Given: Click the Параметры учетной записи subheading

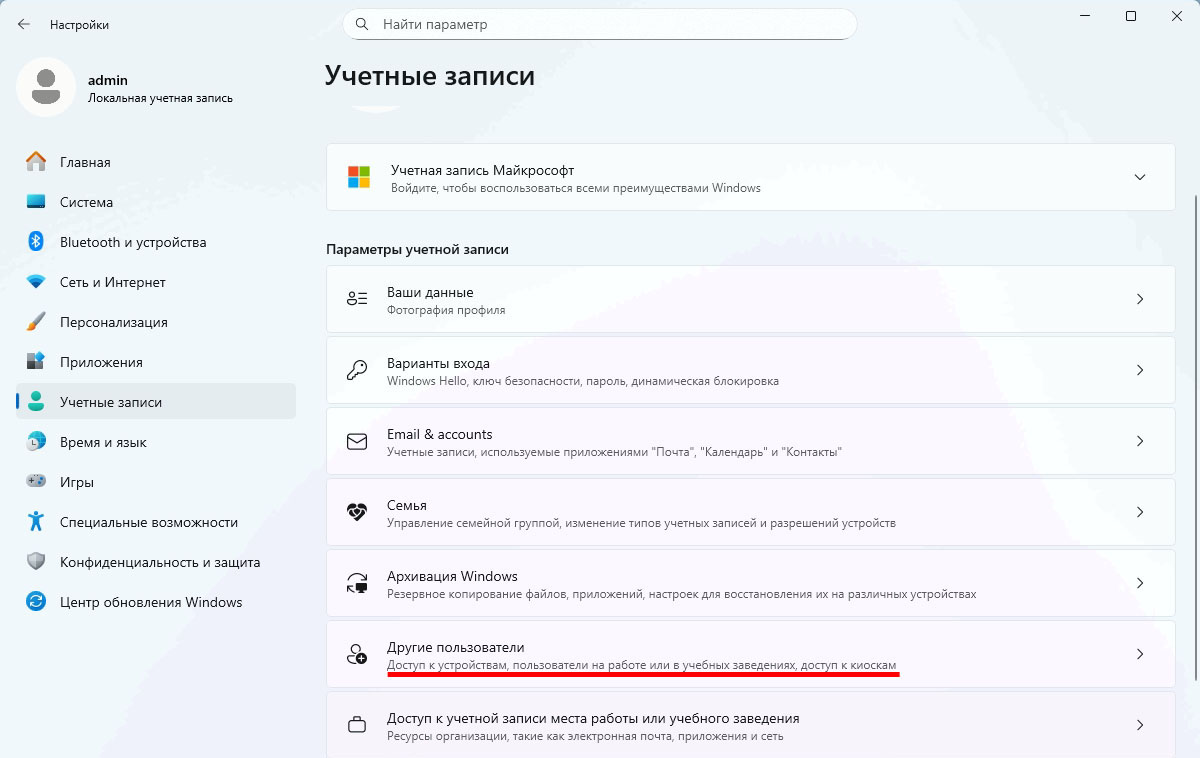Looking at the screenshot, I should [418, 249].
